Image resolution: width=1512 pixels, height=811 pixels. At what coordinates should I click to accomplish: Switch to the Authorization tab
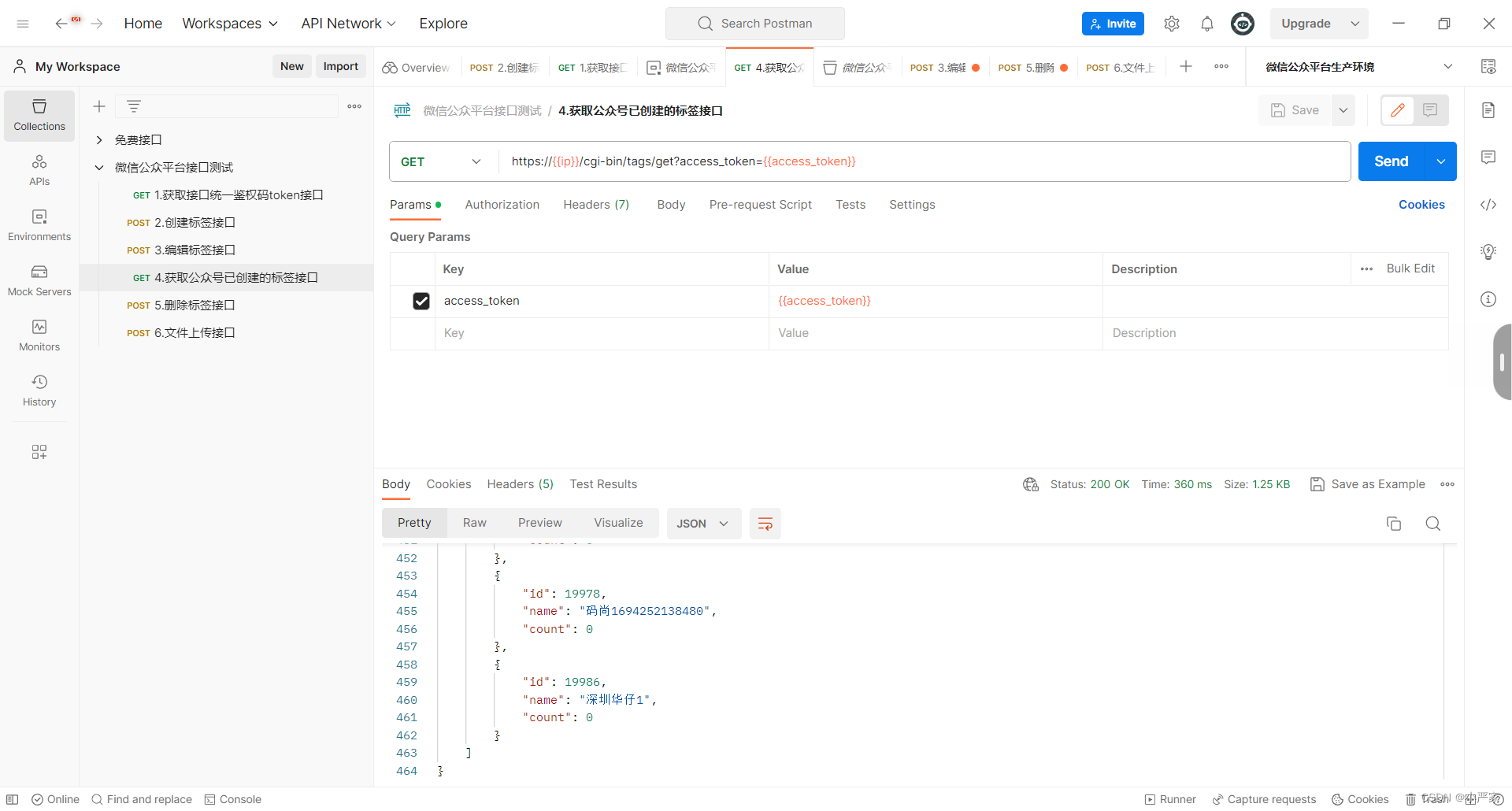coord(502,205)
